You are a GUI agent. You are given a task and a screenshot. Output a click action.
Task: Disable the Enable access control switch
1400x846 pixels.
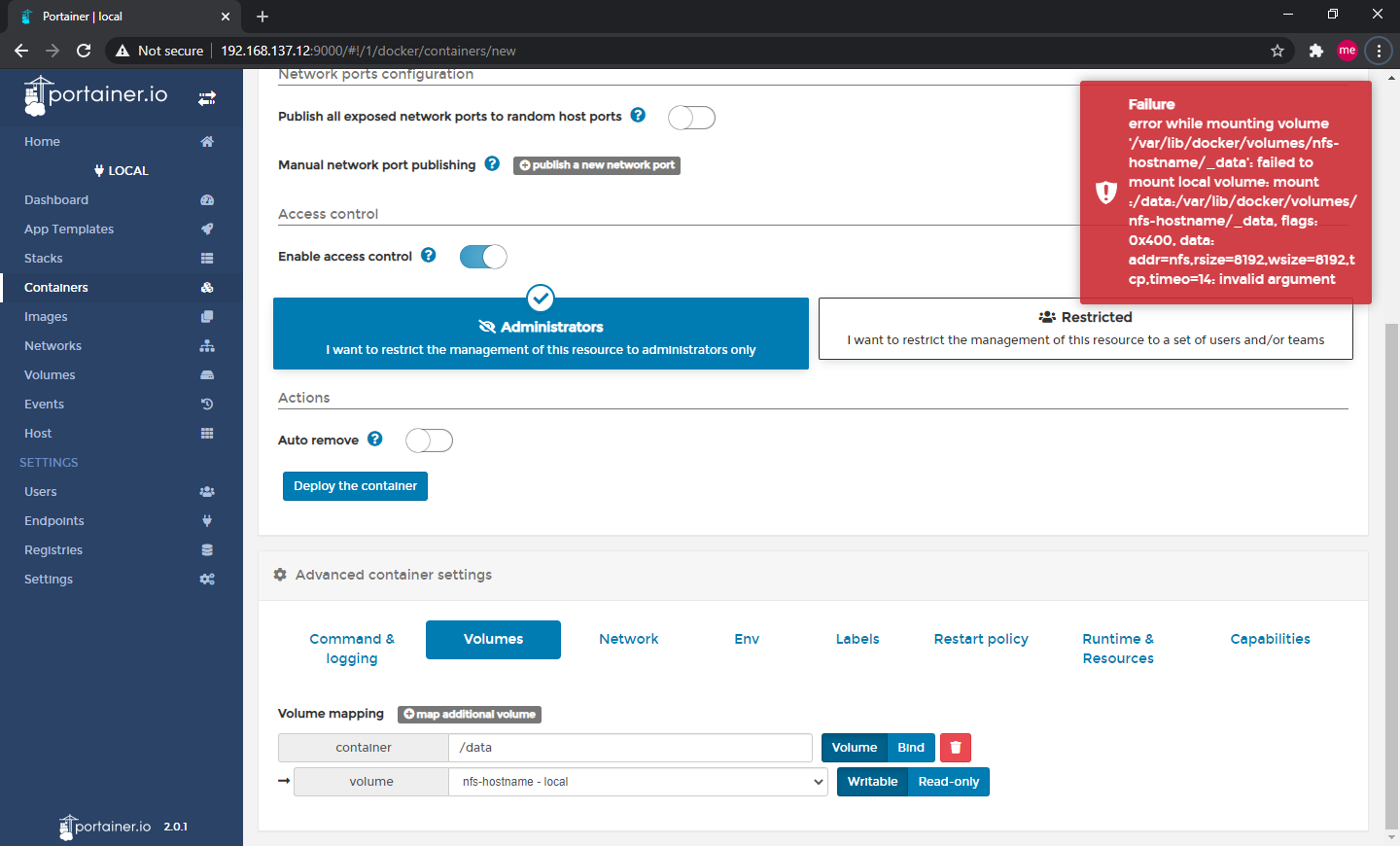[x=483, y=256]
